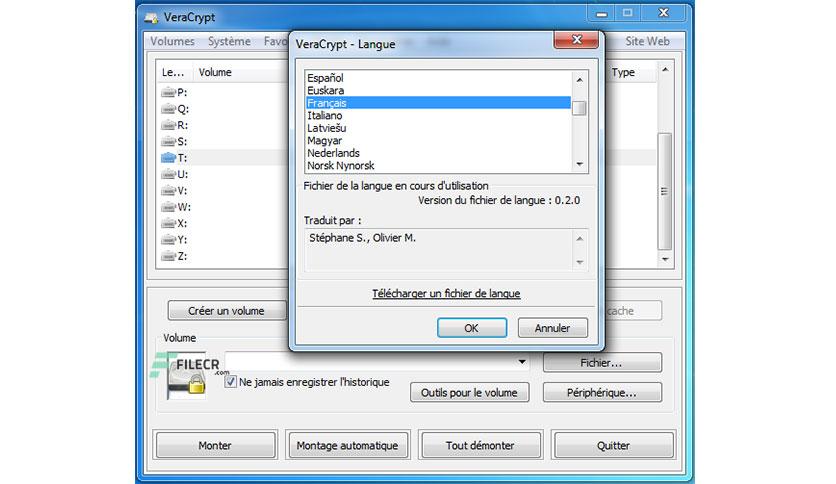Open the Volumes menu
The height and width of the screenshot is (484, 836).
click(x=172, y=41)
